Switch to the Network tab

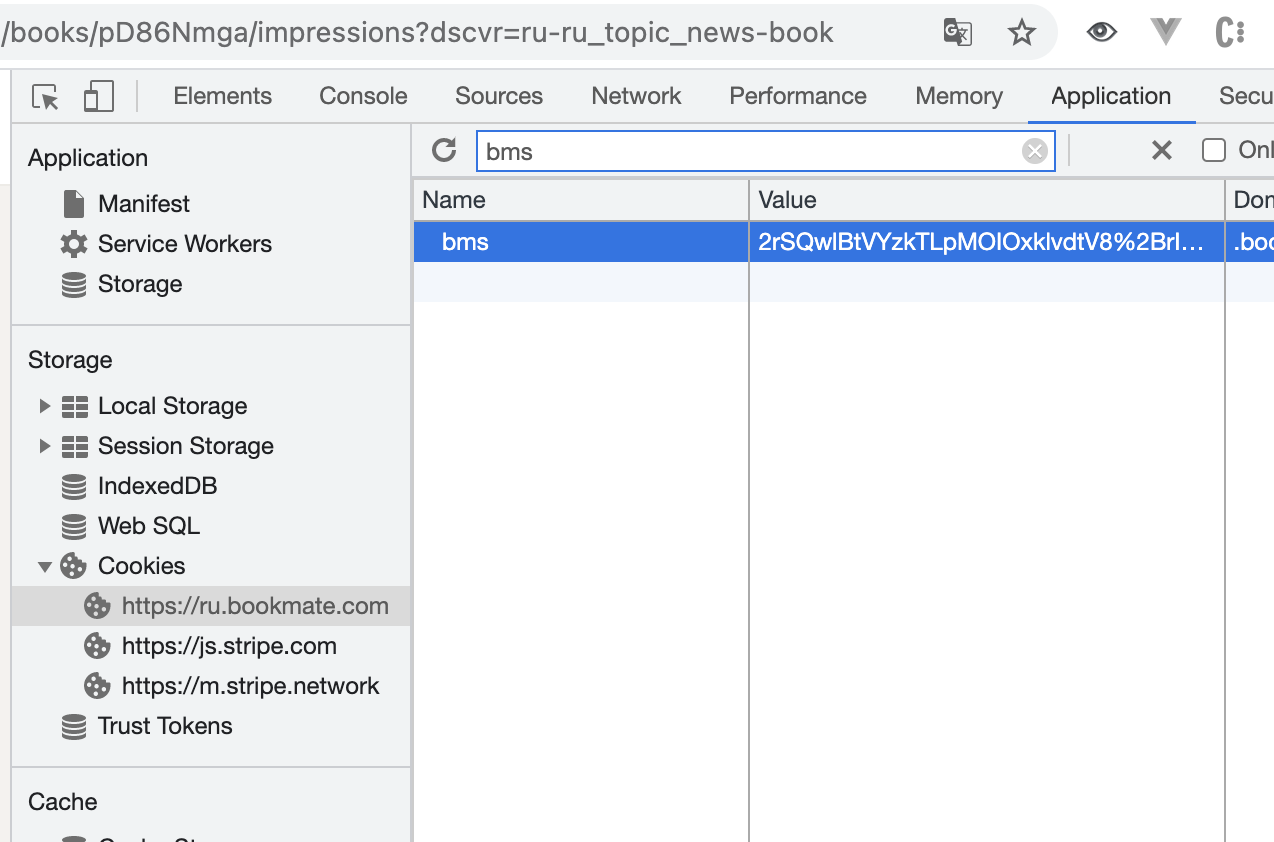[x=636, y=96]
